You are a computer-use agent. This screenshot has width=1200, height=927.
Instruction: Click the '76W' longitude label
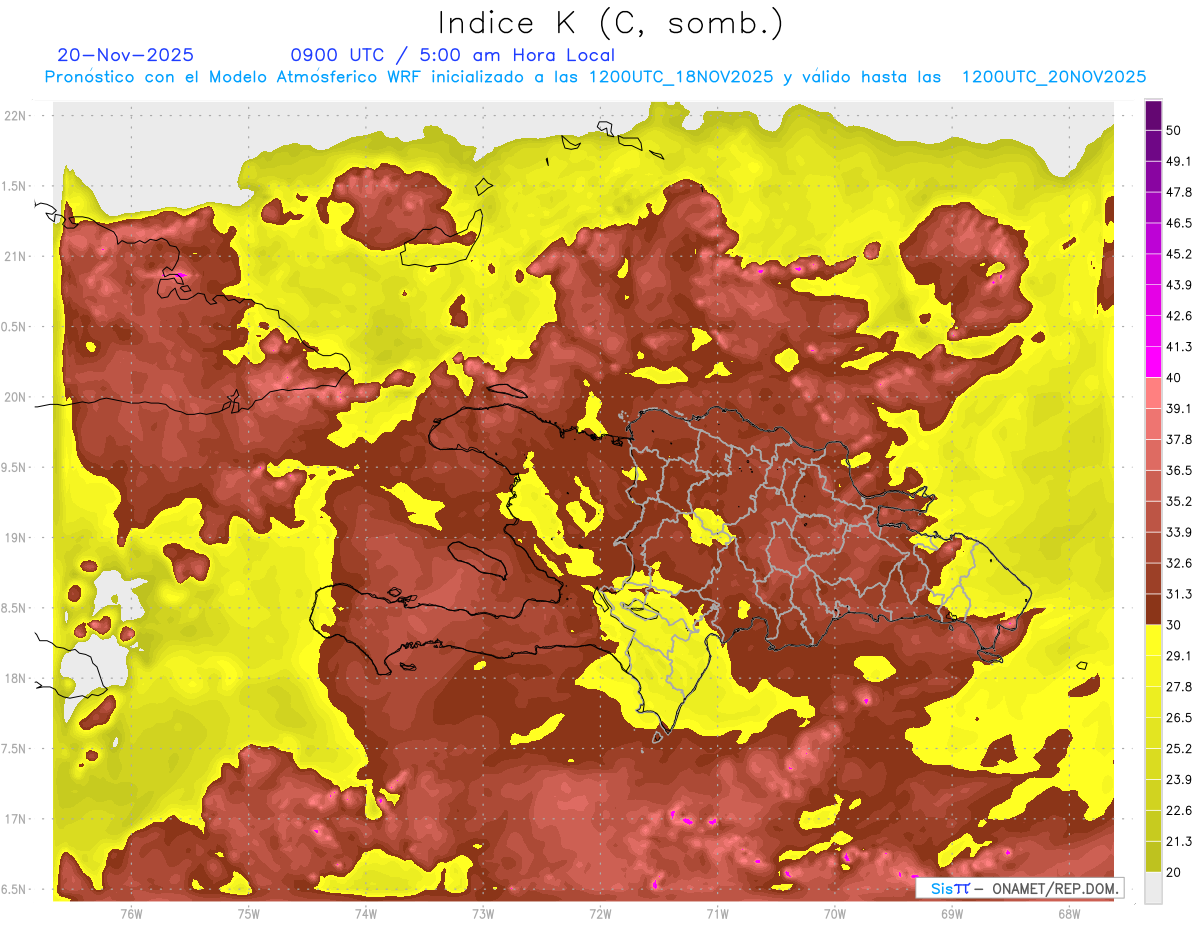pos(131,913)
